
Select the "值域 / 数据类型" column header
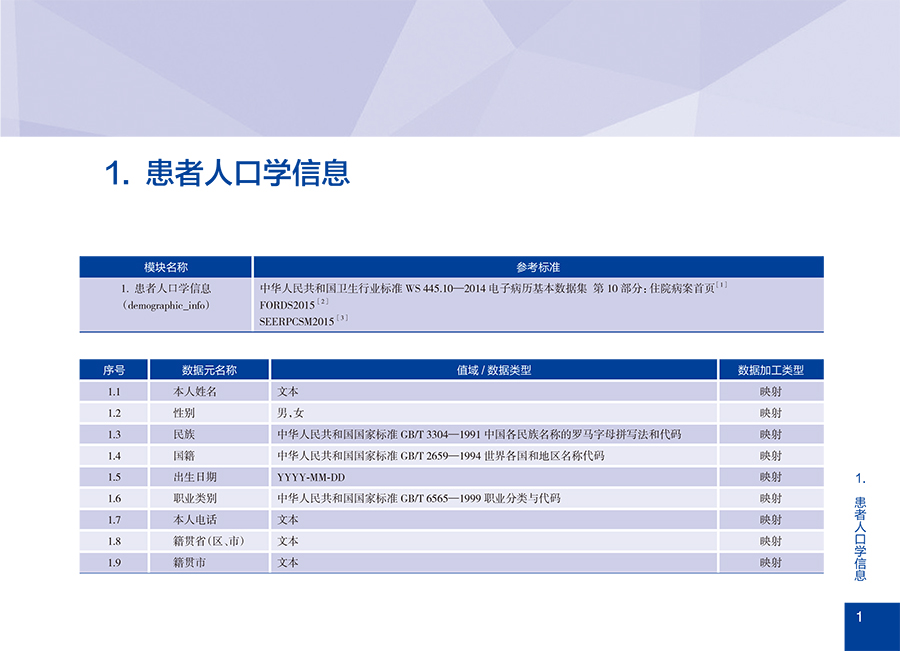pyautogui.click(x=494, y=370)
